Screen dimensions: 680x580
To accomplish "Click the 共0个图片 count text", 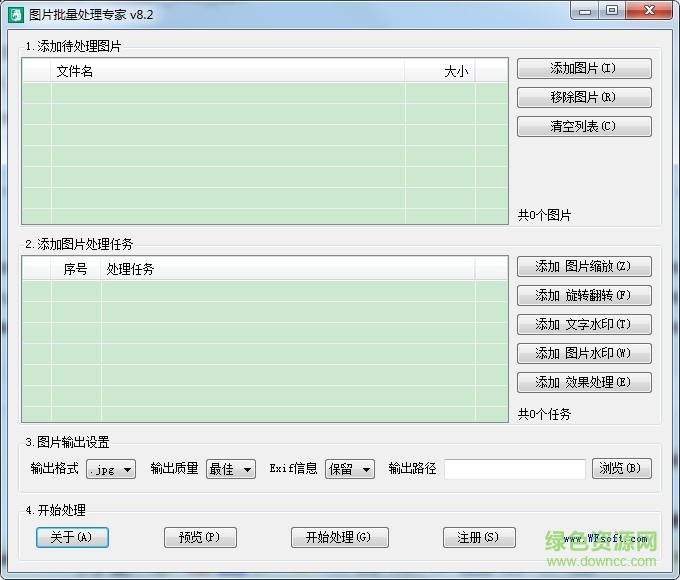I will click(x=544, y=215).
